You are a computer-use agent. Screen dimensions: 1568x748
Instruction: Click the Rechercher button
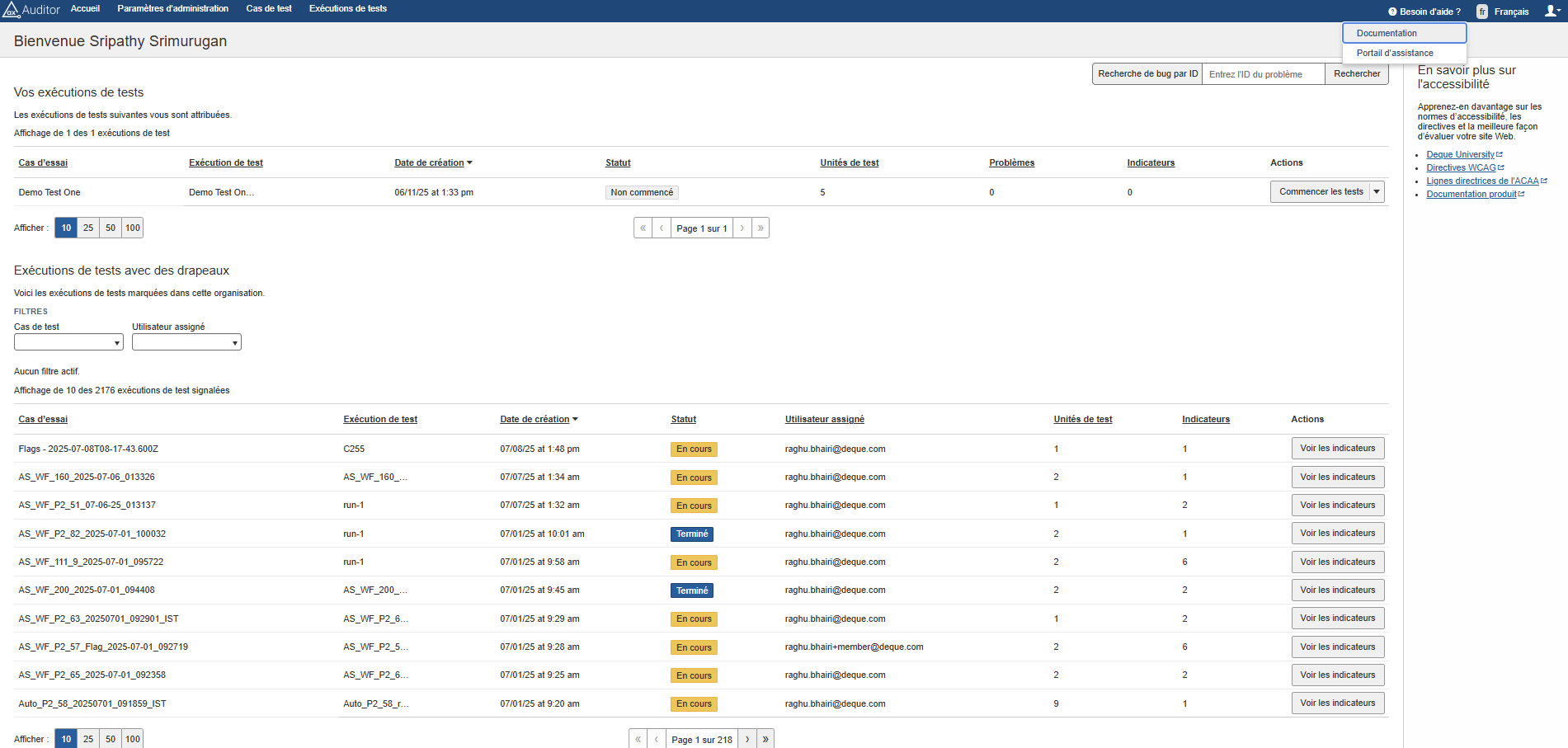click(x=1357, y=73)
